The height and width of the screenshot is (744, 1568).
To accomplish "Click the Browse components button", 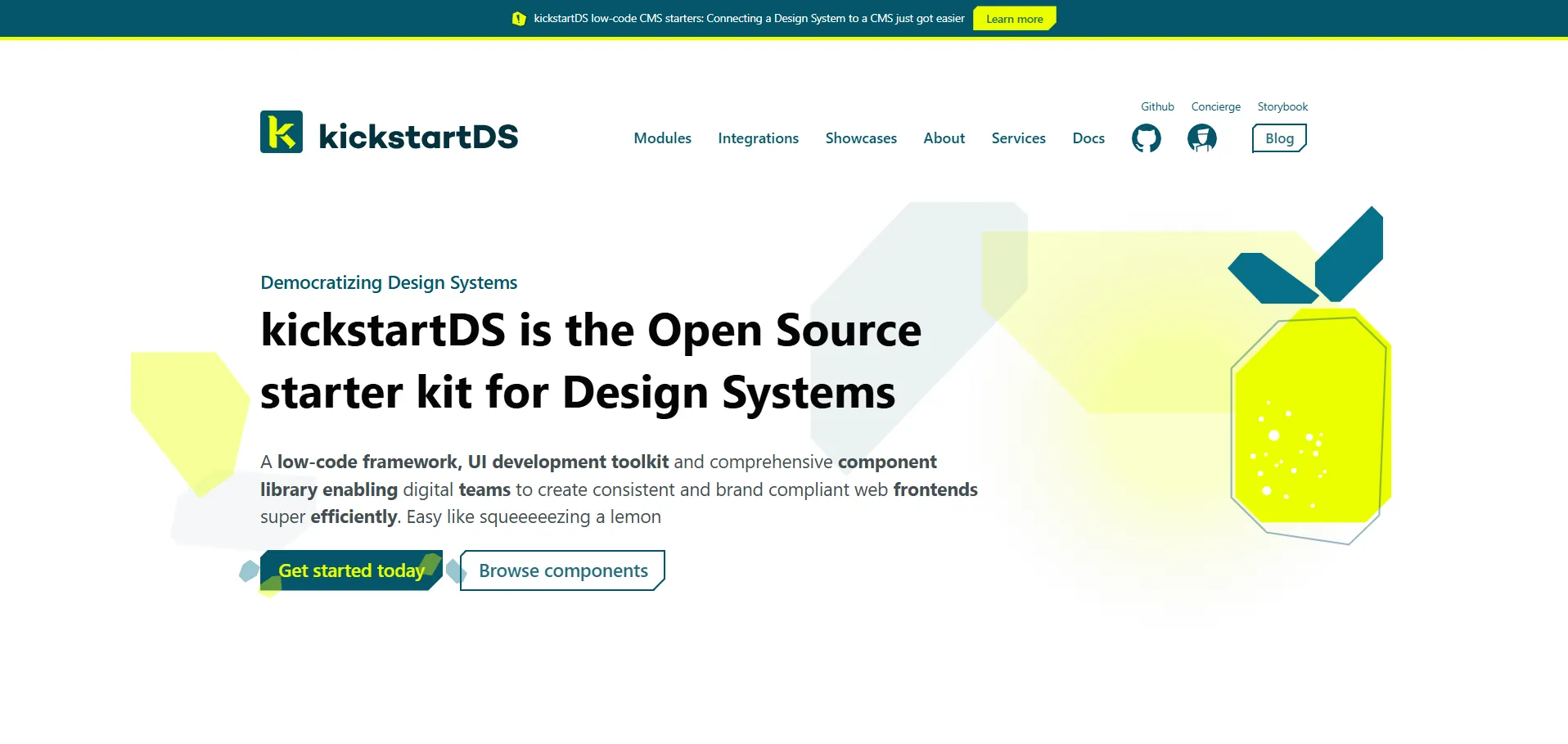I will pyautogui.click(x=563, y=570).
